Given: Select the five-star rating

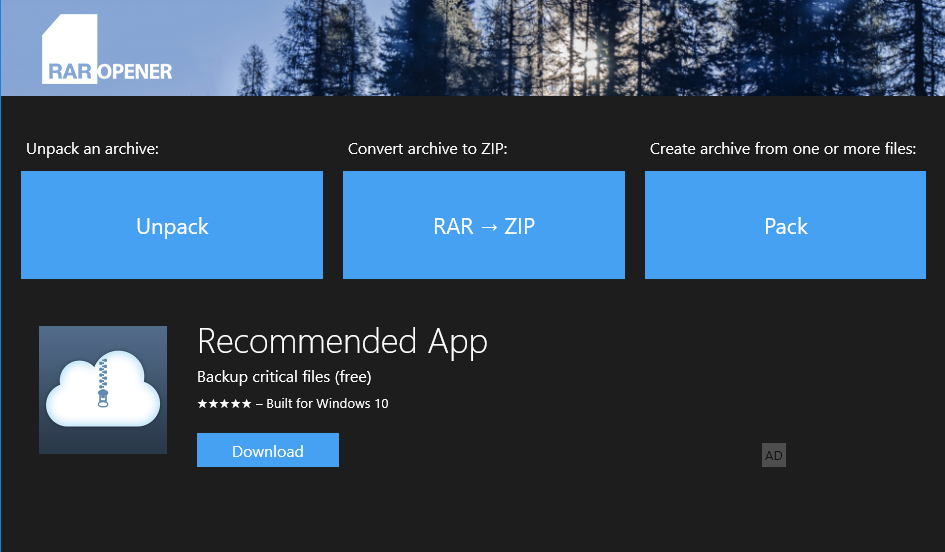Looking at the screenshot, I should coord(224,404).
